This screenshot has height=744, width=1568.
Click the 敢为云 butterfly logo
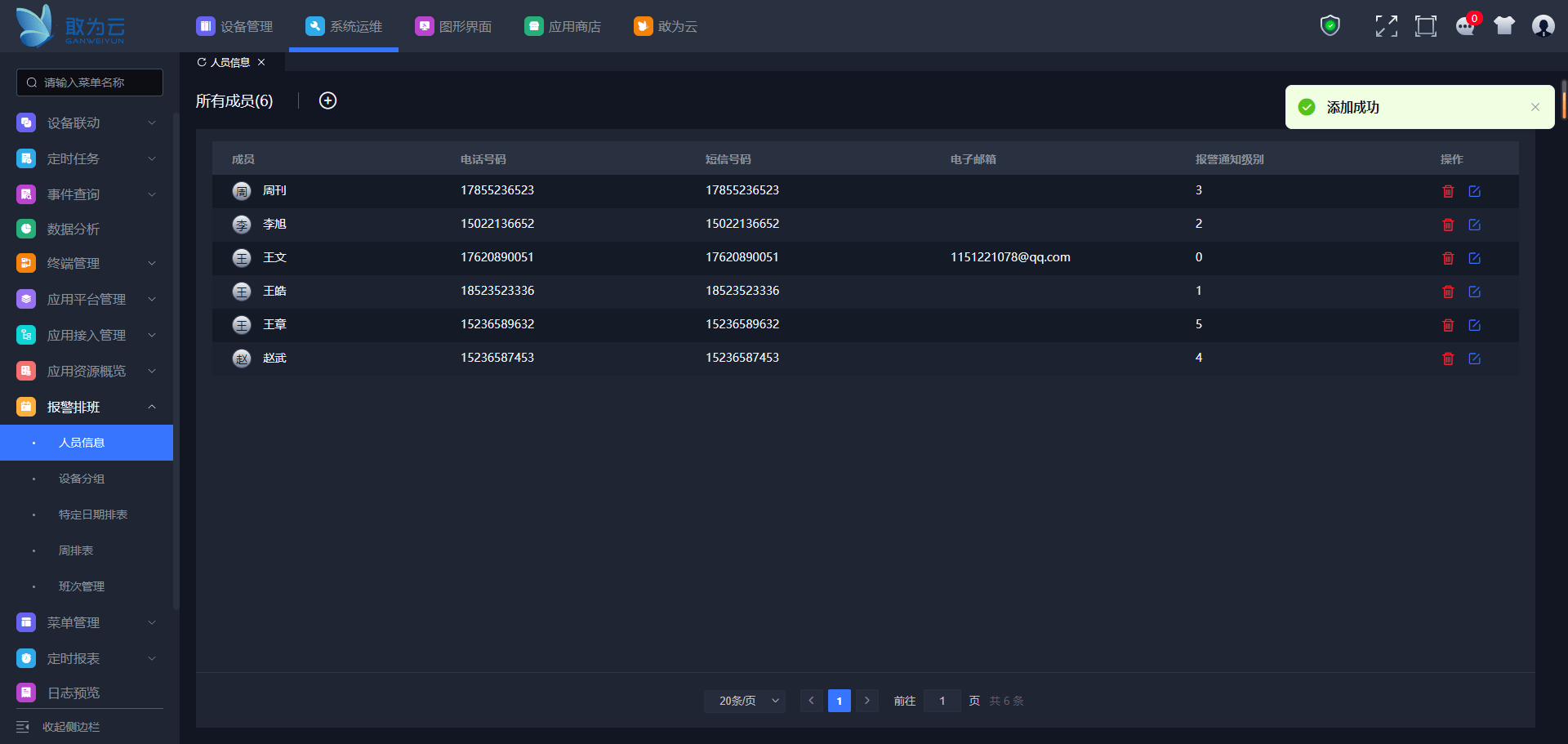click(x=70, y=25)
